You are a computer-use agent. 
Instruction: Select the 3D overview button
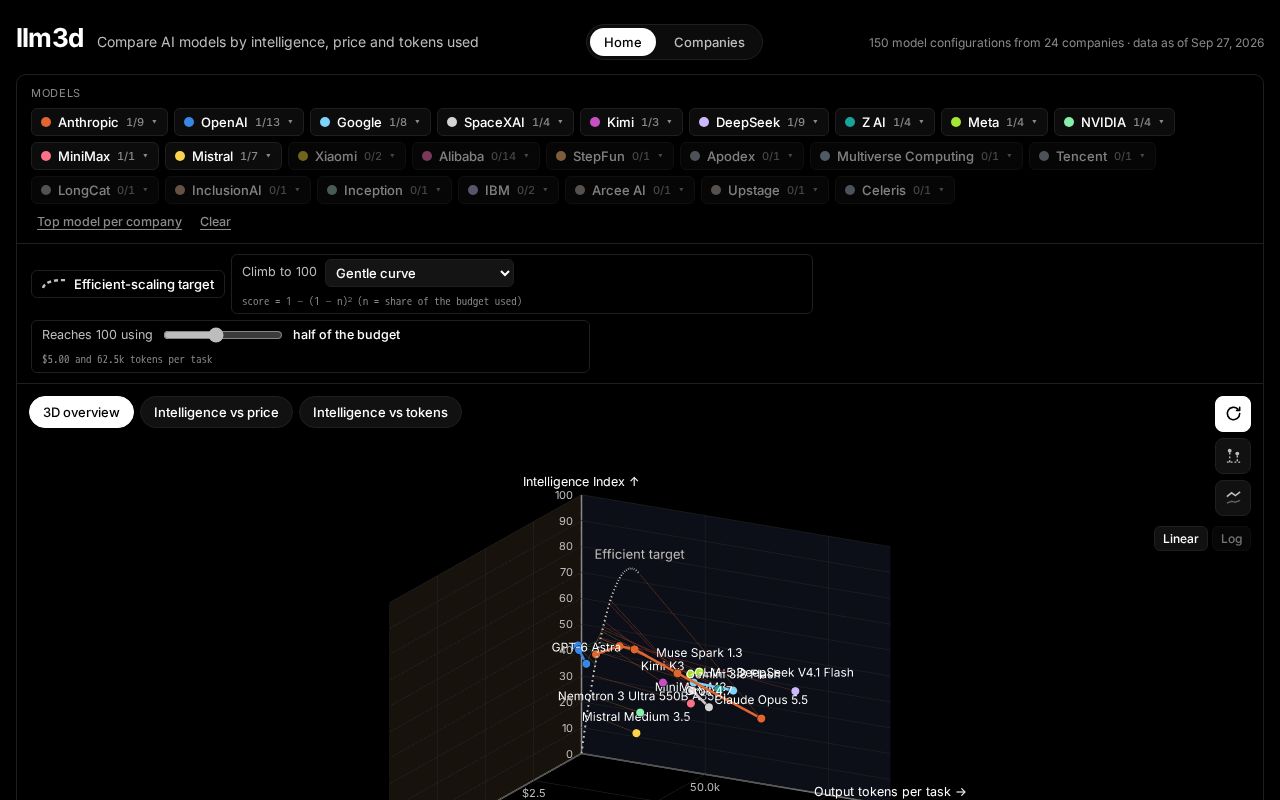pyautogui.click(x=81, y=412)
